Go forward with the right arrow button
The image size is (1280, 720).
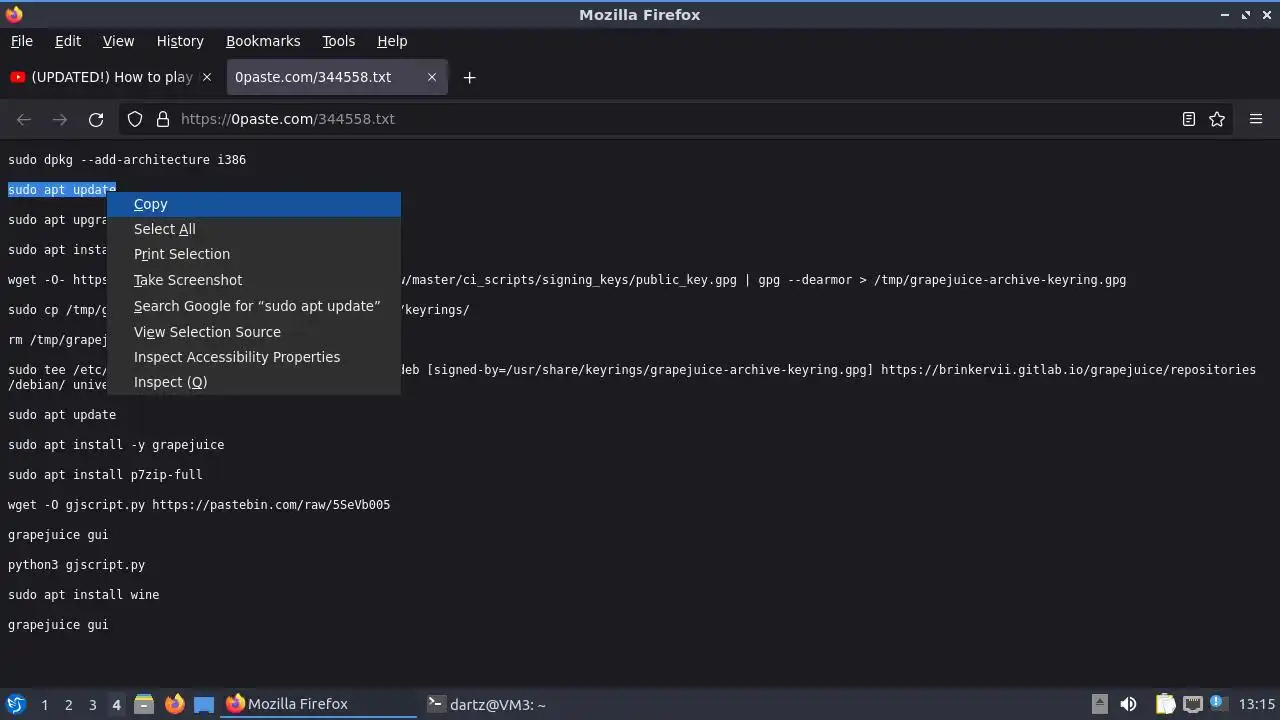click(60, 119)
